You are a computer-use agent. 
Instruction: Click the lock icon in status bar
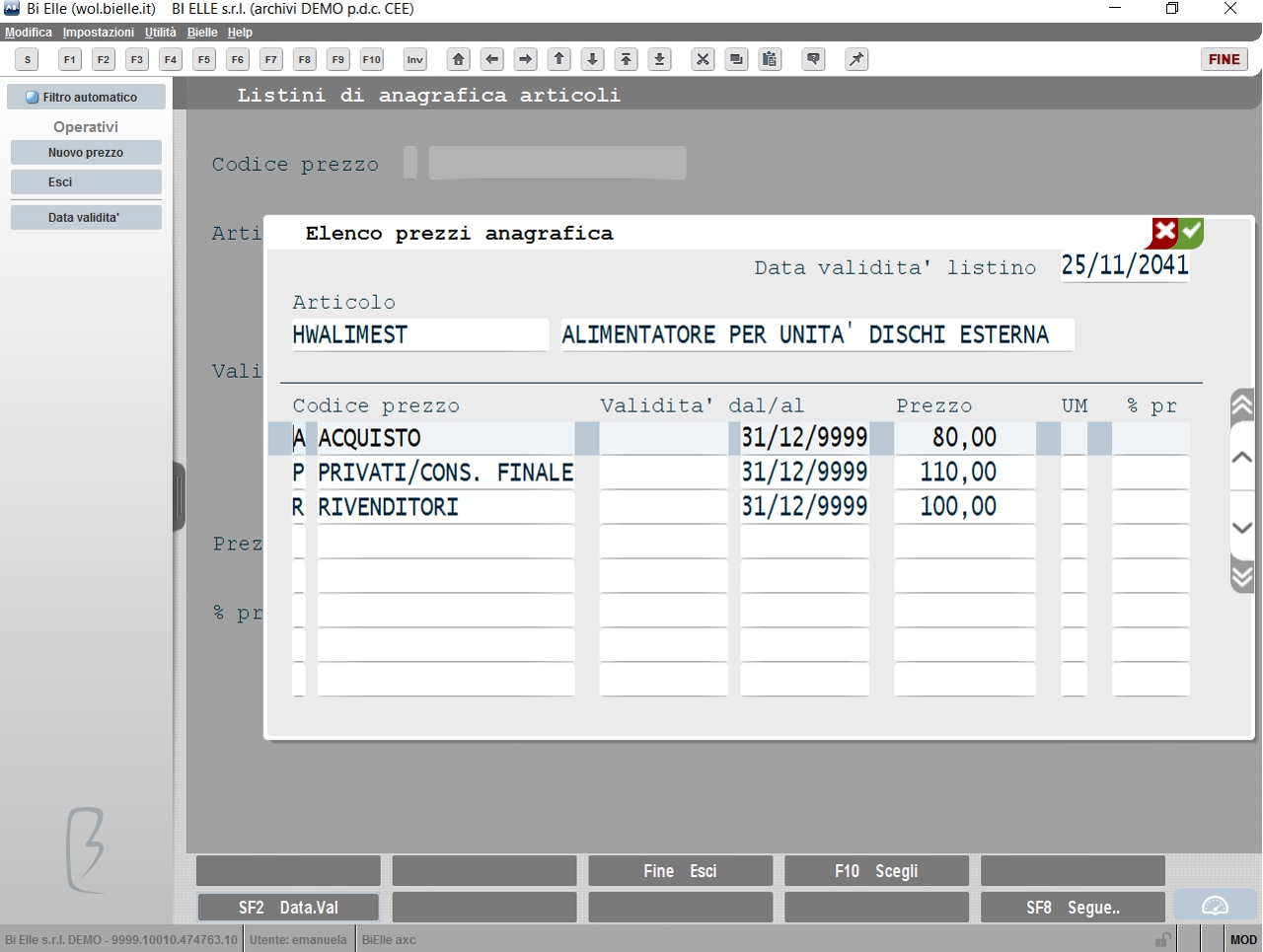tap(1163, 939)
